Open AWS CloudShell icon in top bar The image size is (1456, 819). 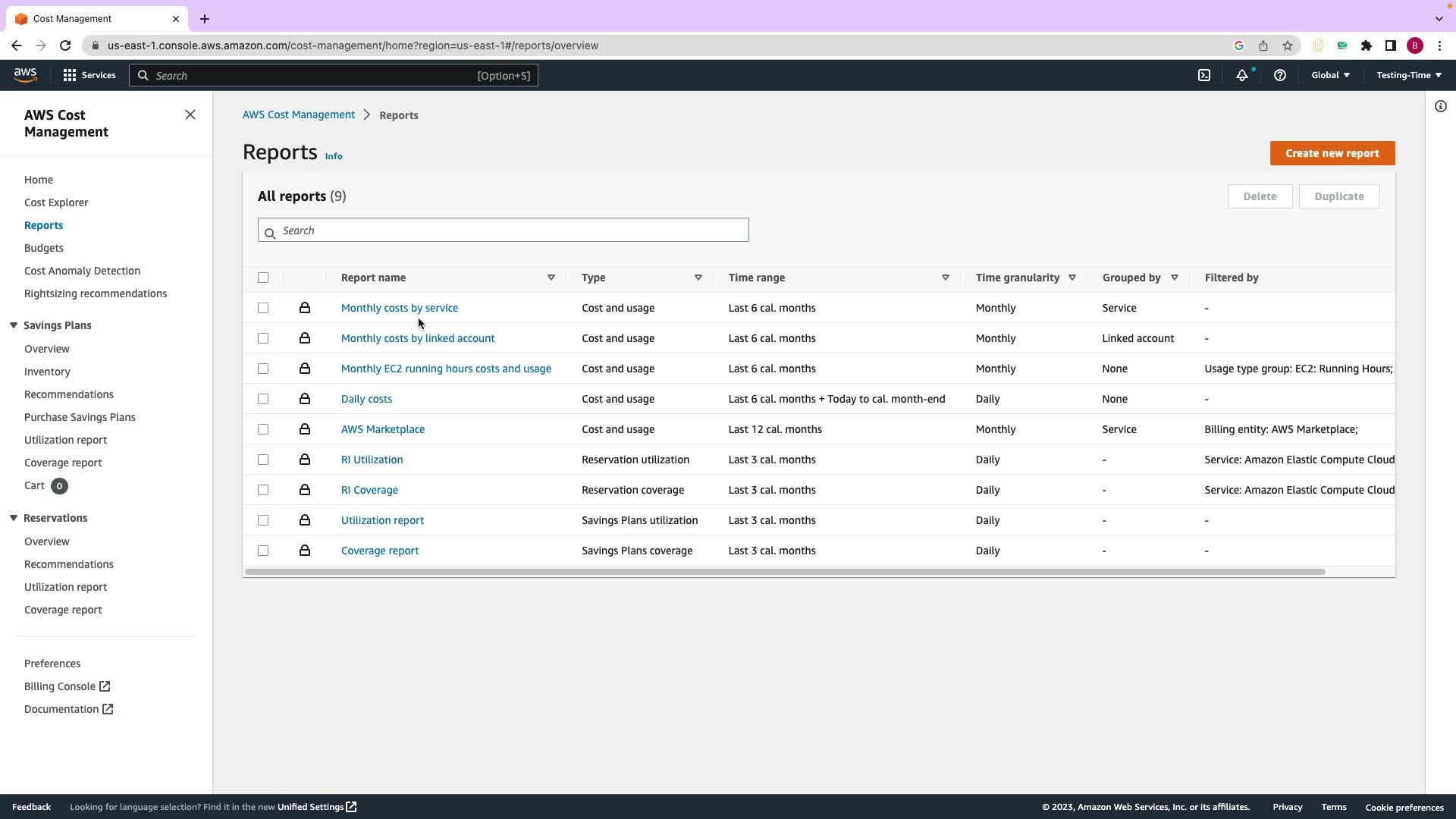1203,75
